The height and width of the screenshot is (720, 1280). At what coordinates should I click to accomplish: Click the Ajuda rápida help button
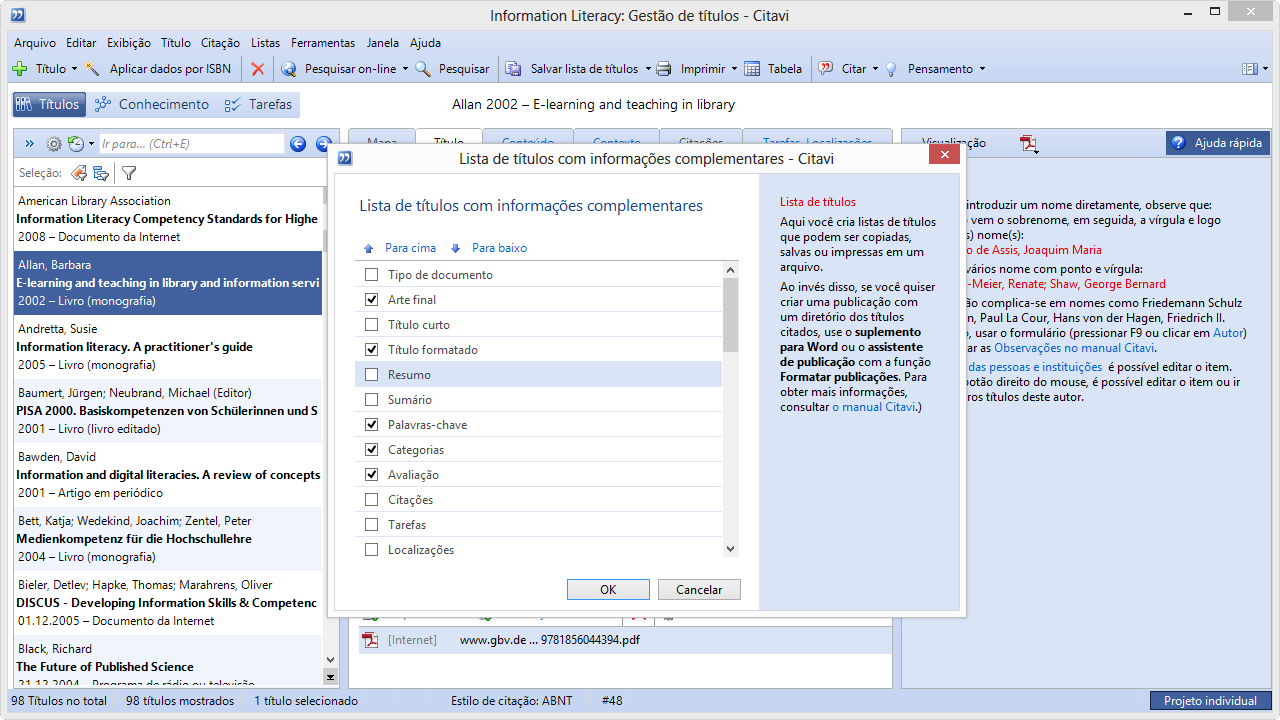(1218, 143)
